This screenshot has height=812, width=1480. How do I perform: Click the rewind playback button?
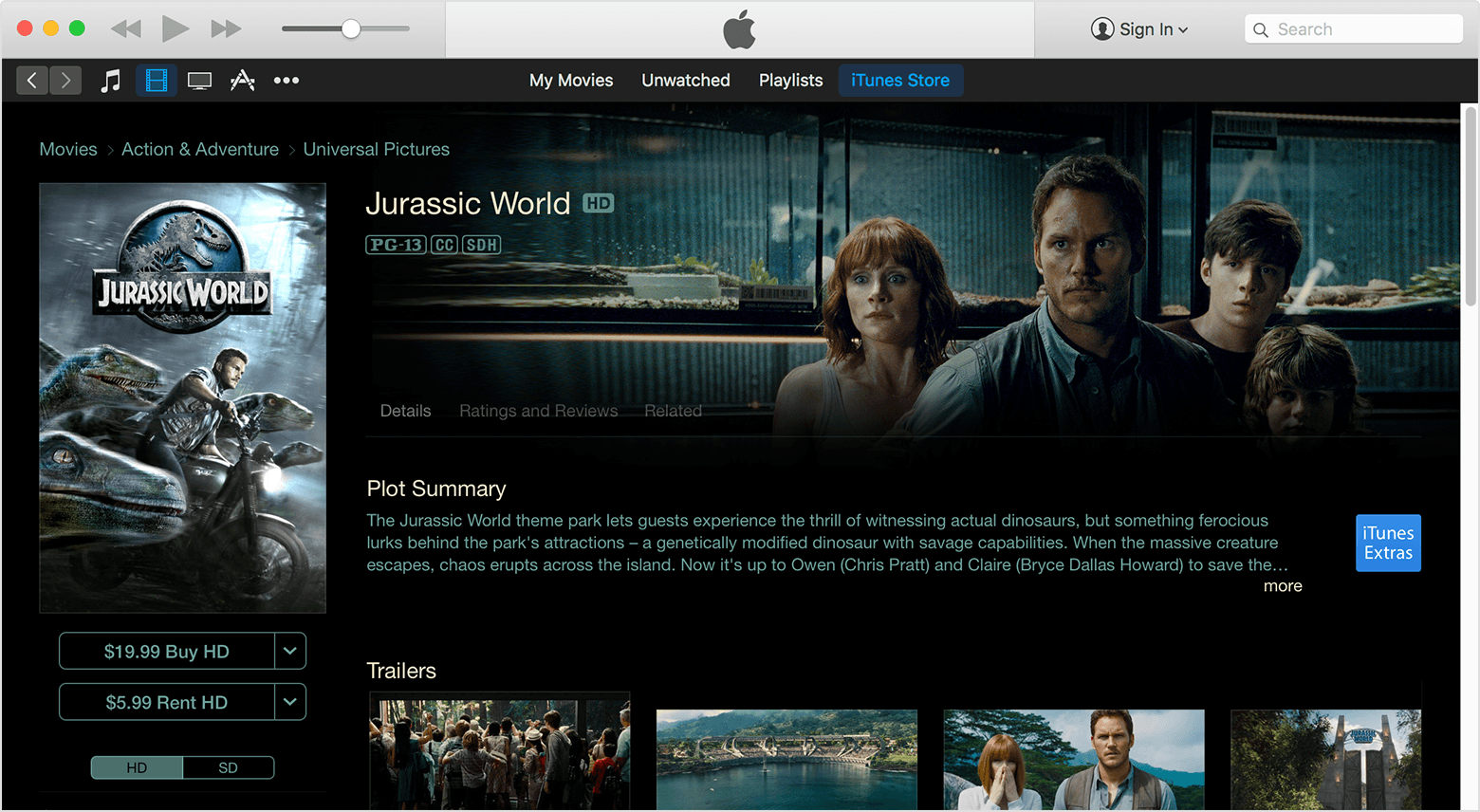click(126, 28)
